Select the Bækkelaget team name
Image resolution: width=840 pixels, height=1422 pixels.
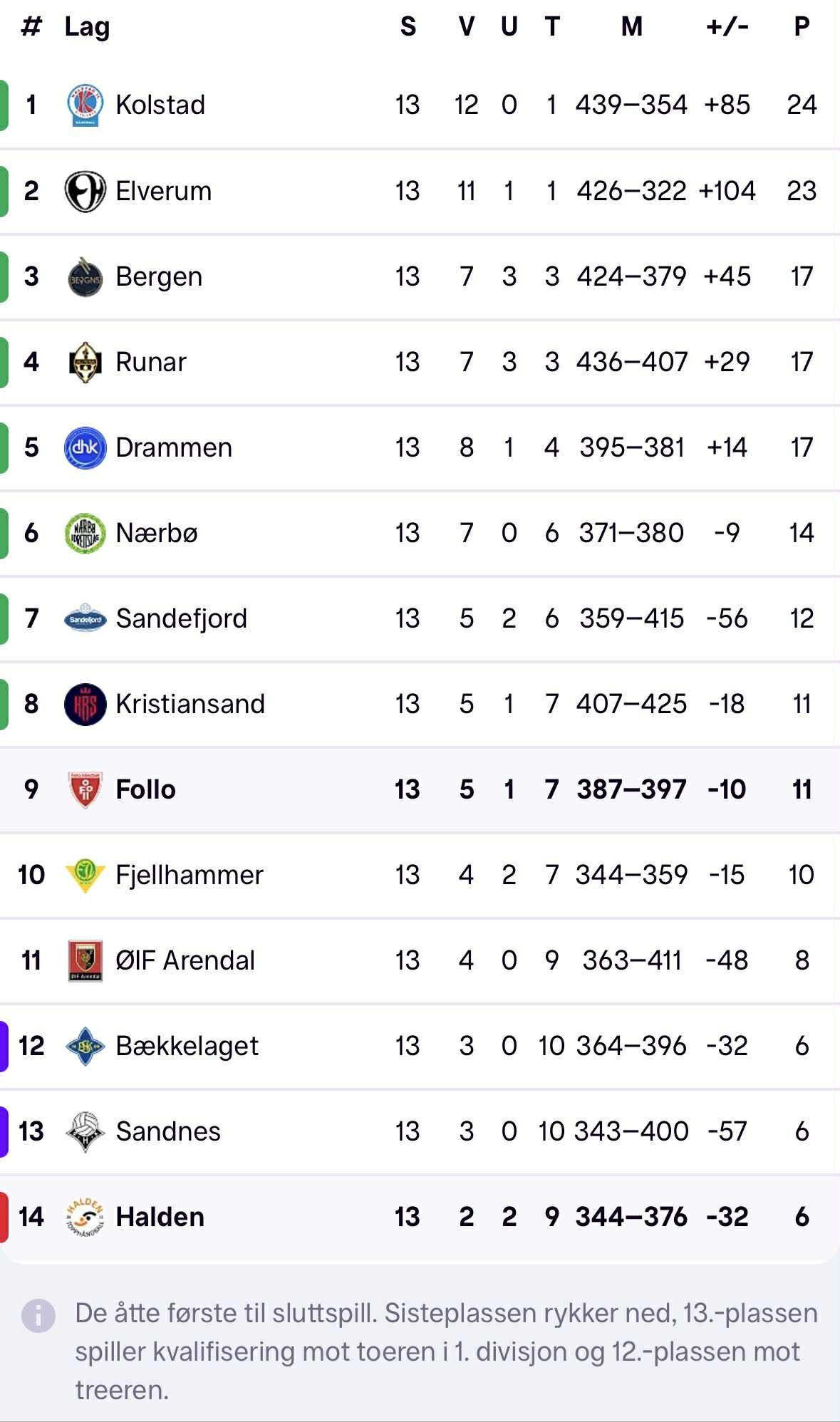click(x=187, y=1046)
